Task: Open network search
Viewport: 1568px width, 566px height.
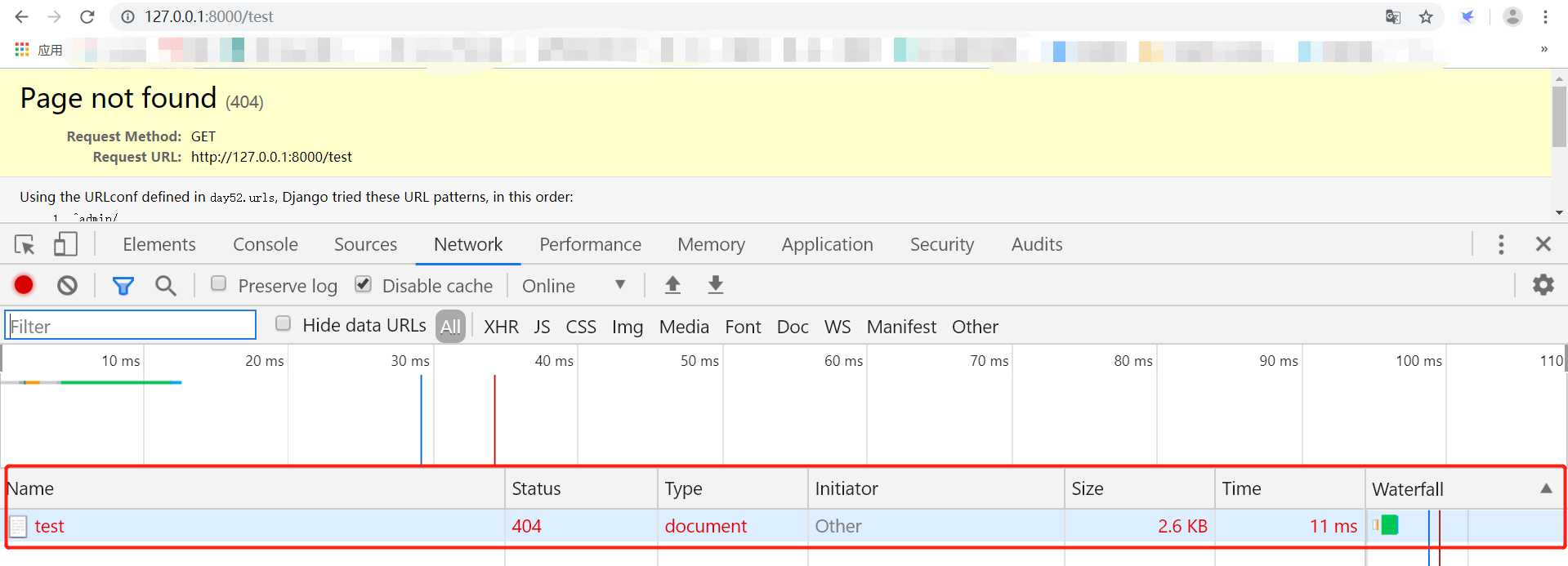Action: (x=166, y=286)
